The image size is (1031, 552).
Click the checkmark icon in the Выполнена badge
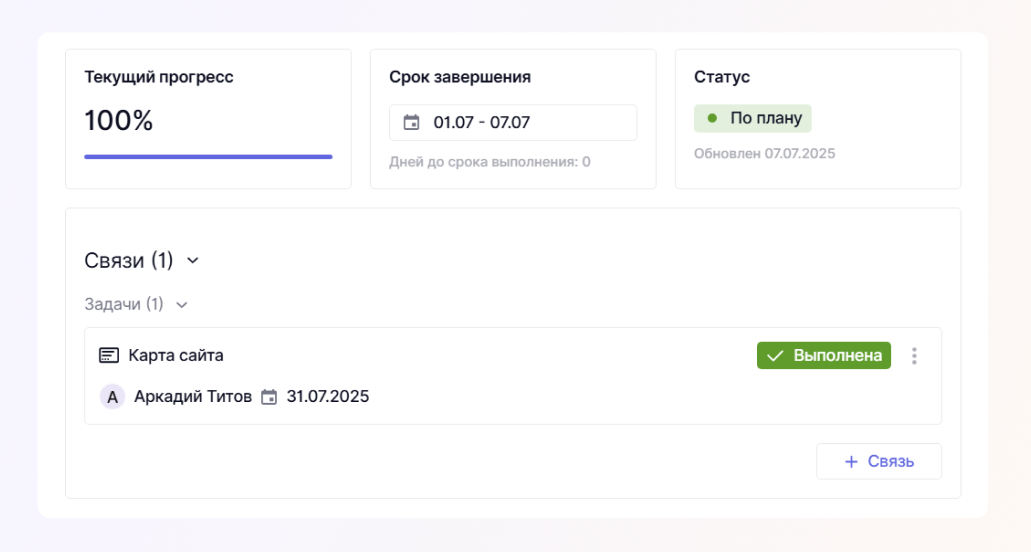[x=774, y=356]
